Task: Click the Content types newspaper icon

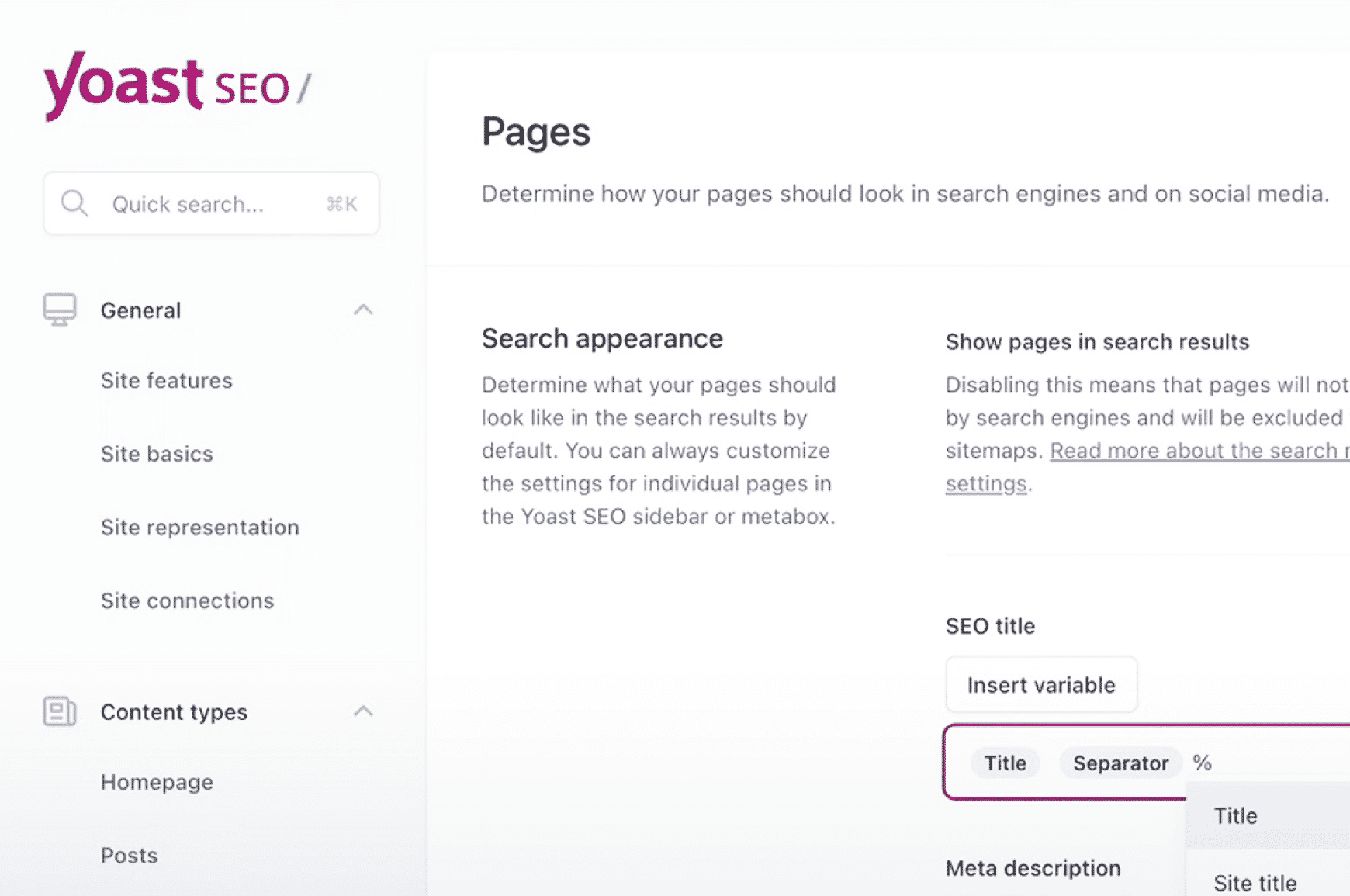Action: click(x=60, y=711)
